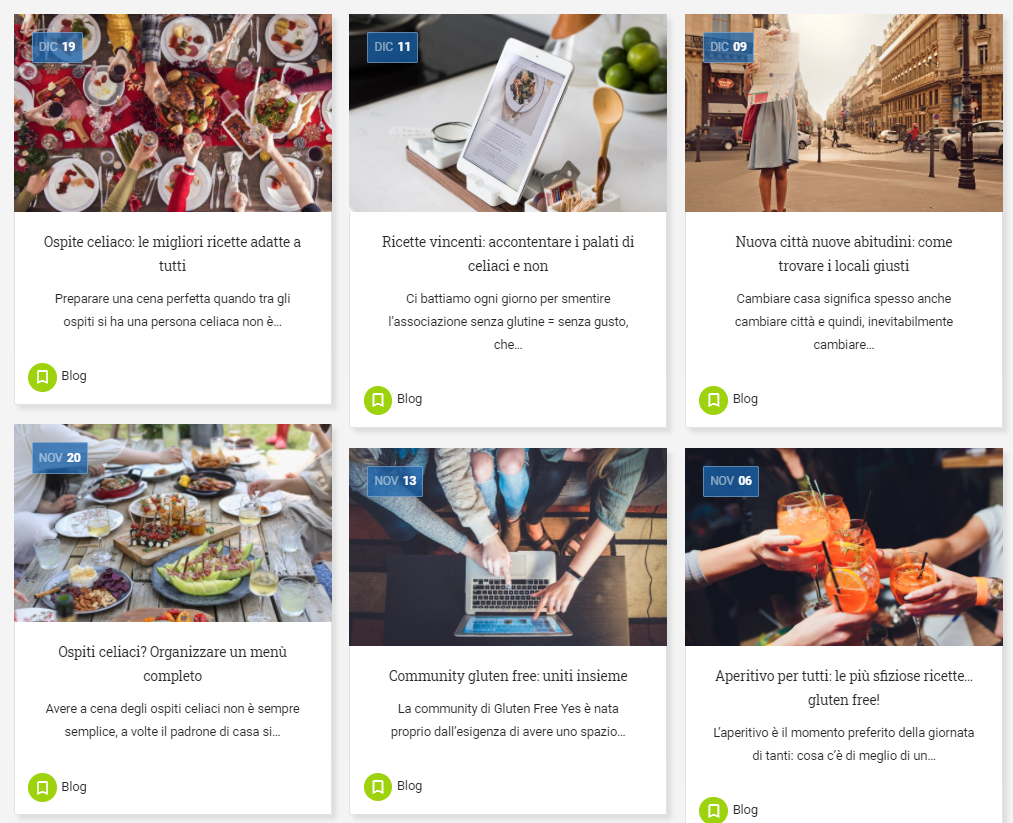Click bookmark icon under Community gluten free article

(x=378, y=787)
